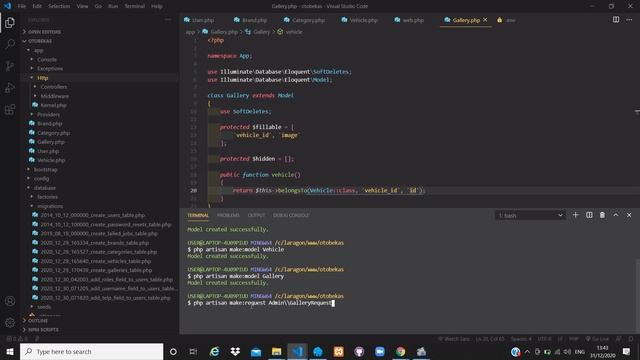Create a new terminal with plus icon

coord(576,215)
